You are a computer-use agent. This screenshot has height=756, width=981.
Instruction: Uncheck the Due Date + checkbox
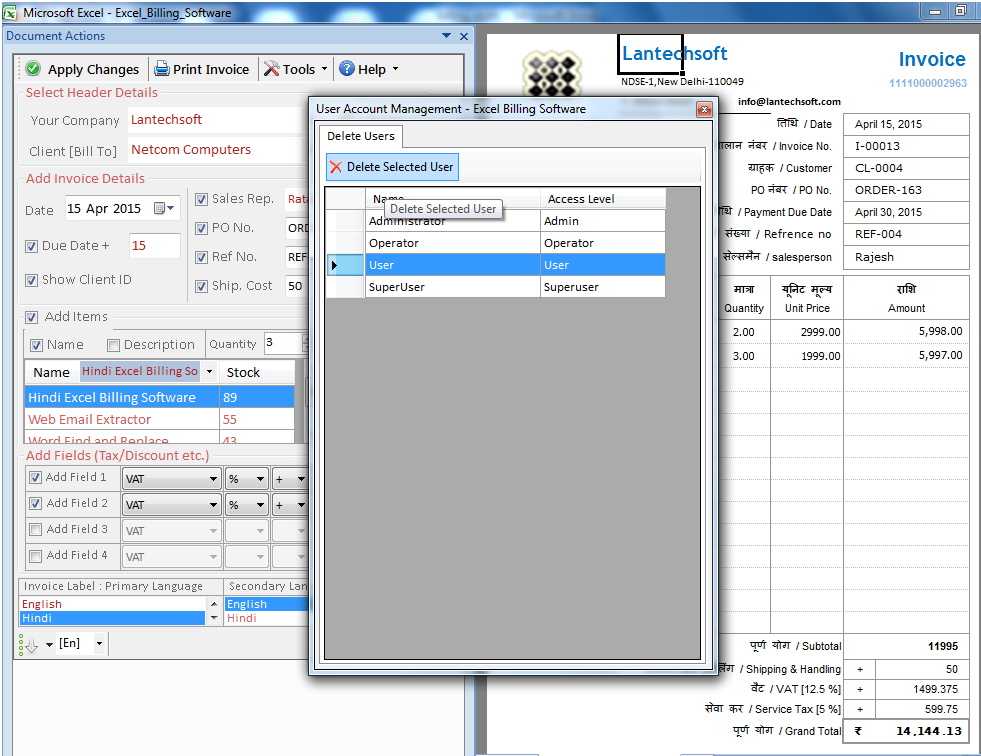(x=31, y=247)
